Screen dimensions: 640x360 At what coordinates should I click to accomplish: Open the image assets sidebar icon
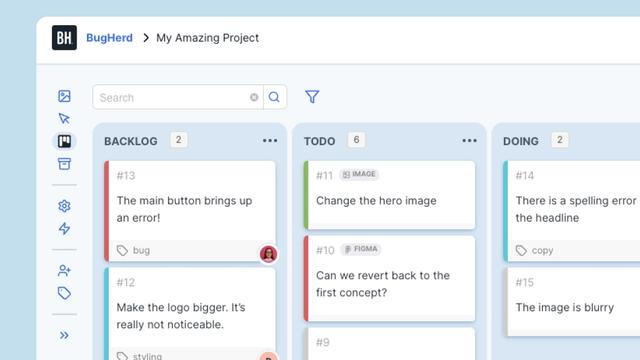(x=64, y=96)
